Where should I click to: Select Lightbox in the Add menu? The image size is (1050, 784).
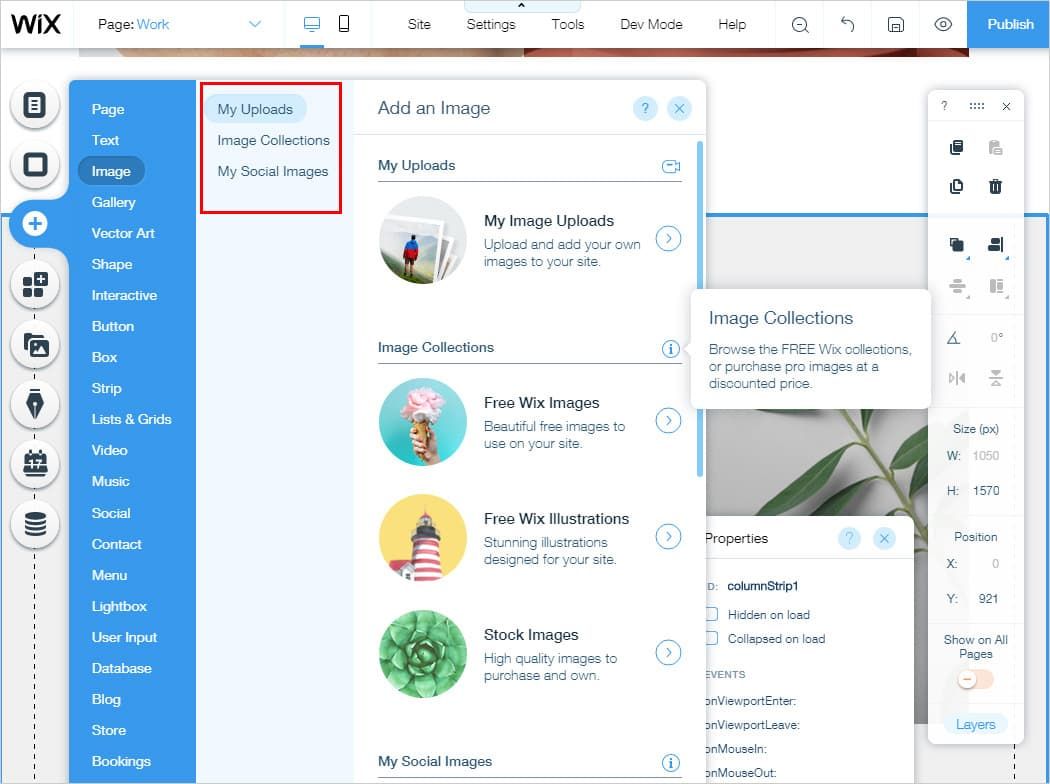pyautogui.click(x=119, y=606)
